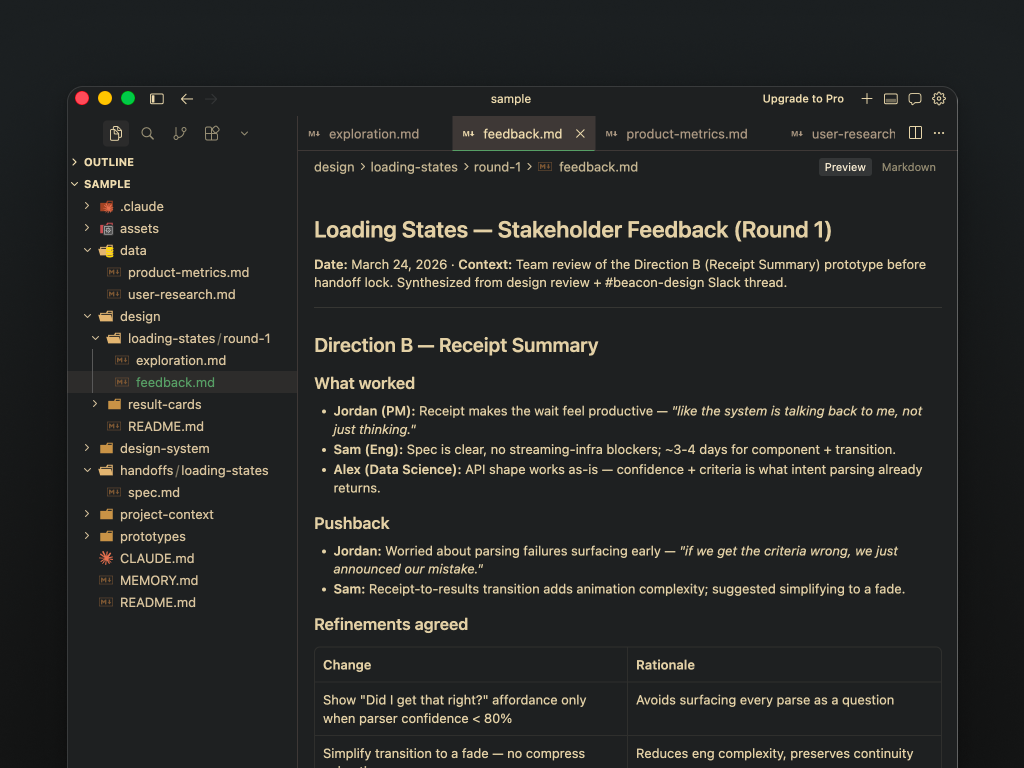1024x768 pixels.
Task: Open the Source Control branch icon
Action: (x=180, y=133)
